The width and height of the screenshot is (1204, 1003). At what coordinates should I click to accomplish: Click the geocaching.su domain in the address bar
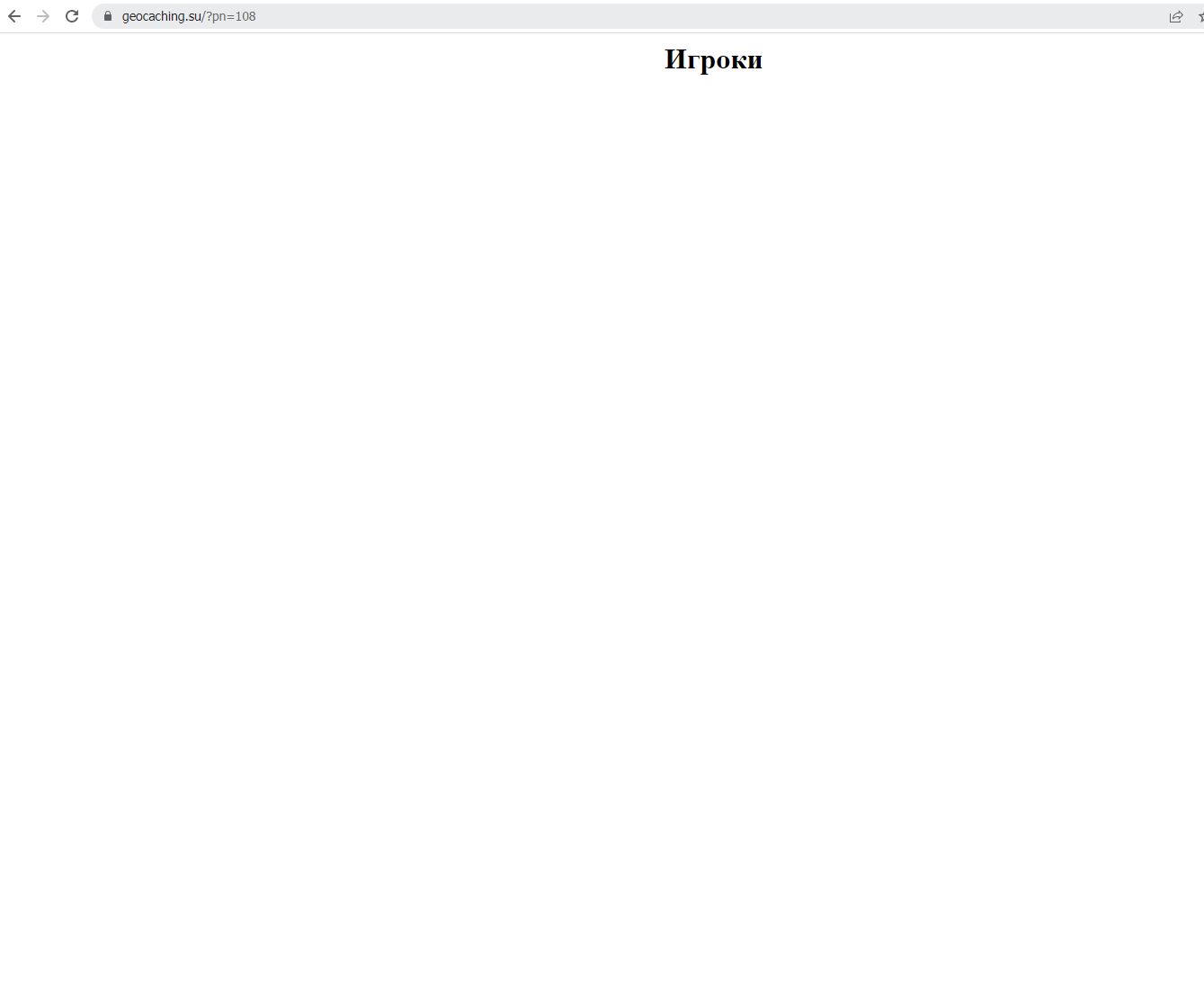(x=162, y=16)
